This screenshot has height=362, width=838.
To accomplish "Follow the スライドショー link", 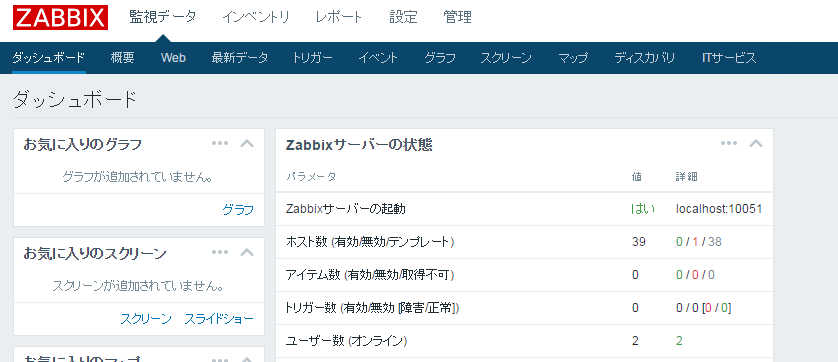I will pyautogui.click(x=219, y=319).
